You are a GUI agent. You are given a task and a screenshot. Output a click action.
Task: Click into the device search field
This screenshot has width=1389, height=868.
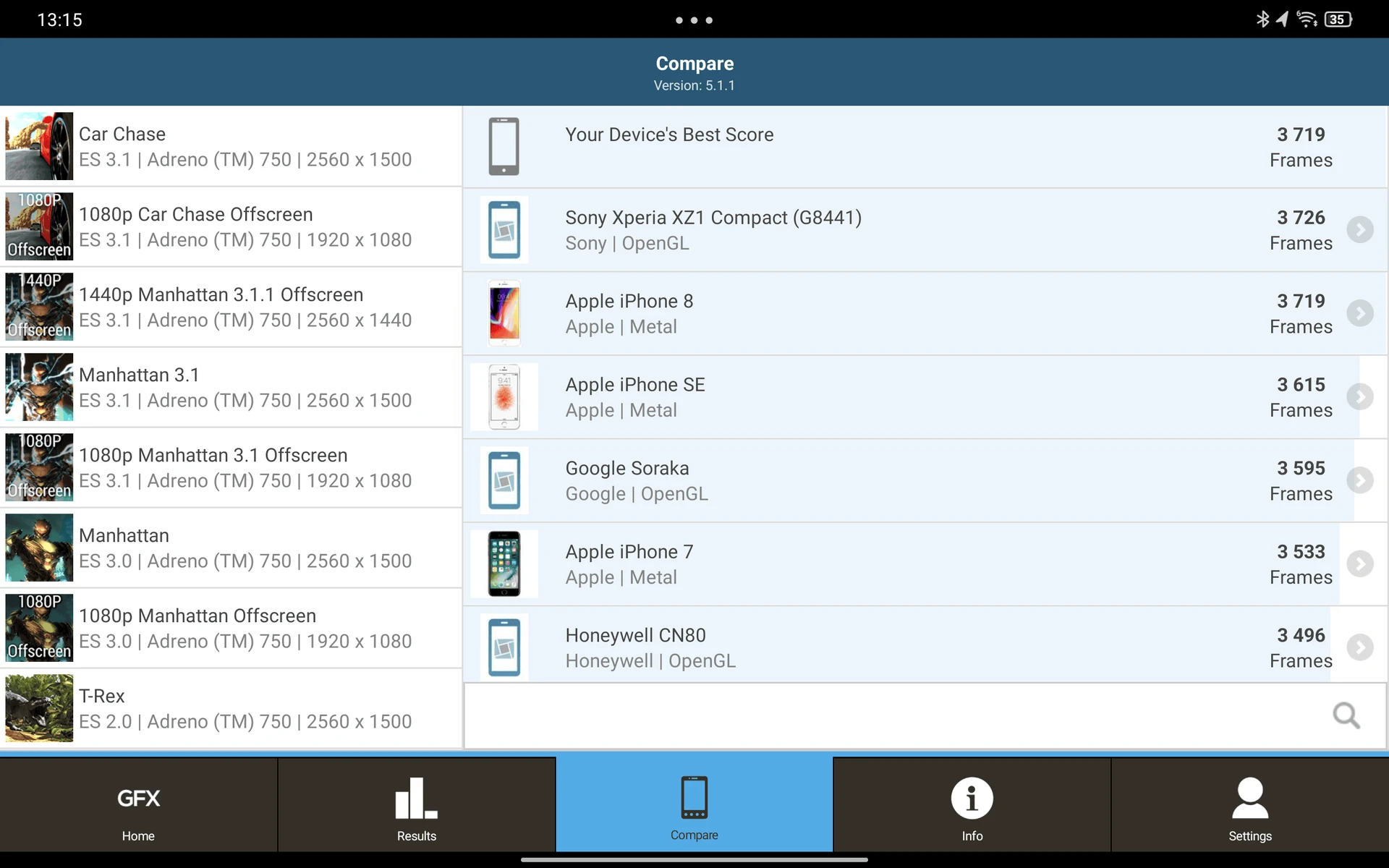tap(925, 715)
